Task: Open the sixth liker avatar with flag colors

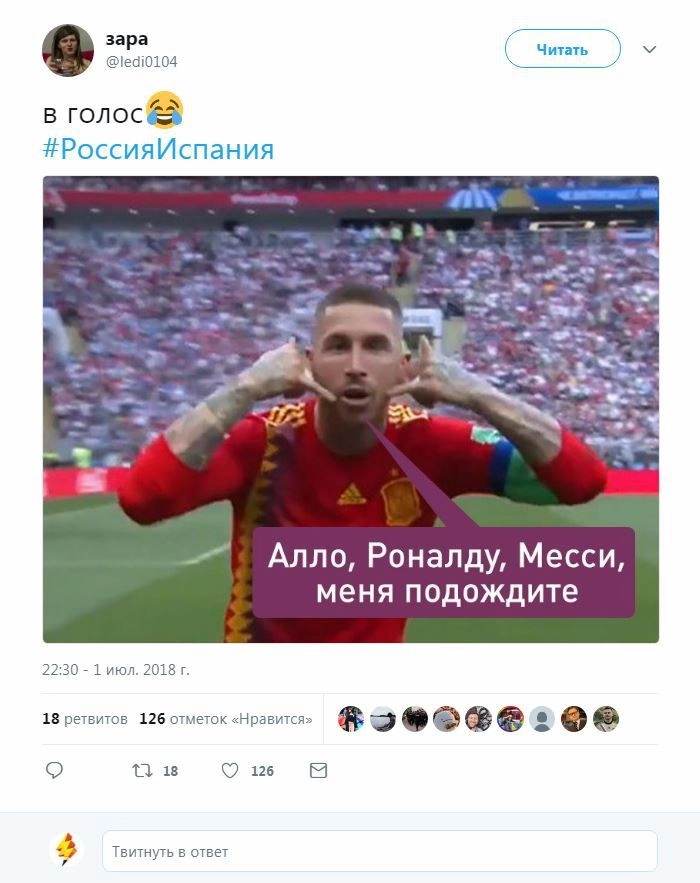Action: coord(510,719)
